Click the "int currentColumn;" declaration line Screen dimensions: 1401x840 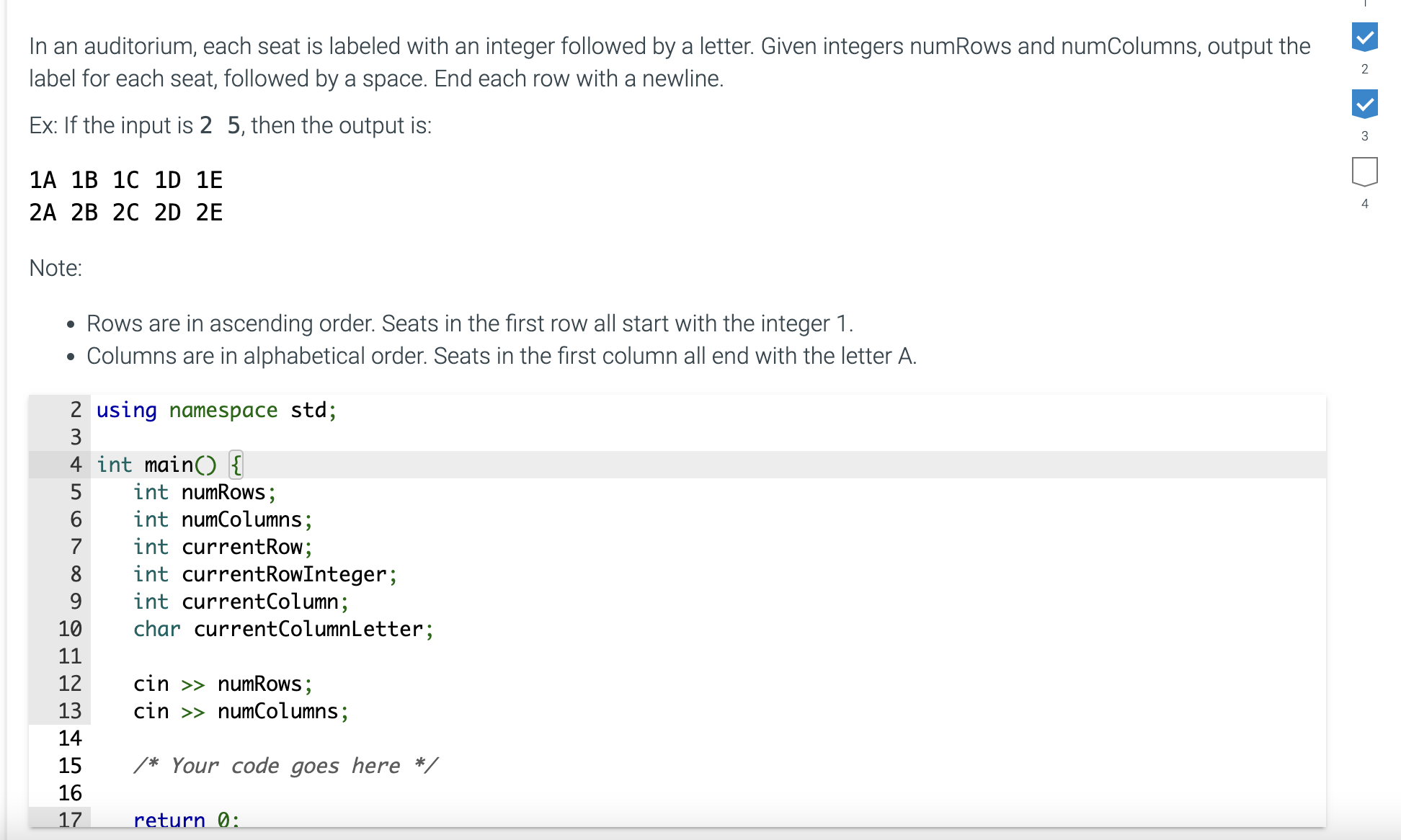pos(241,602)
